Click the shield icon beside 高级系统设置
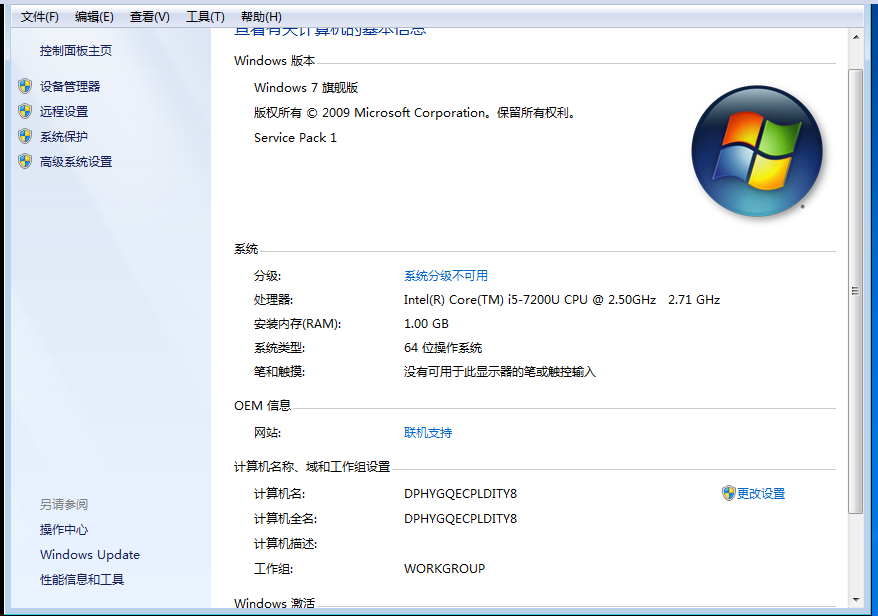878x616 pixels. tap(25, 162)
